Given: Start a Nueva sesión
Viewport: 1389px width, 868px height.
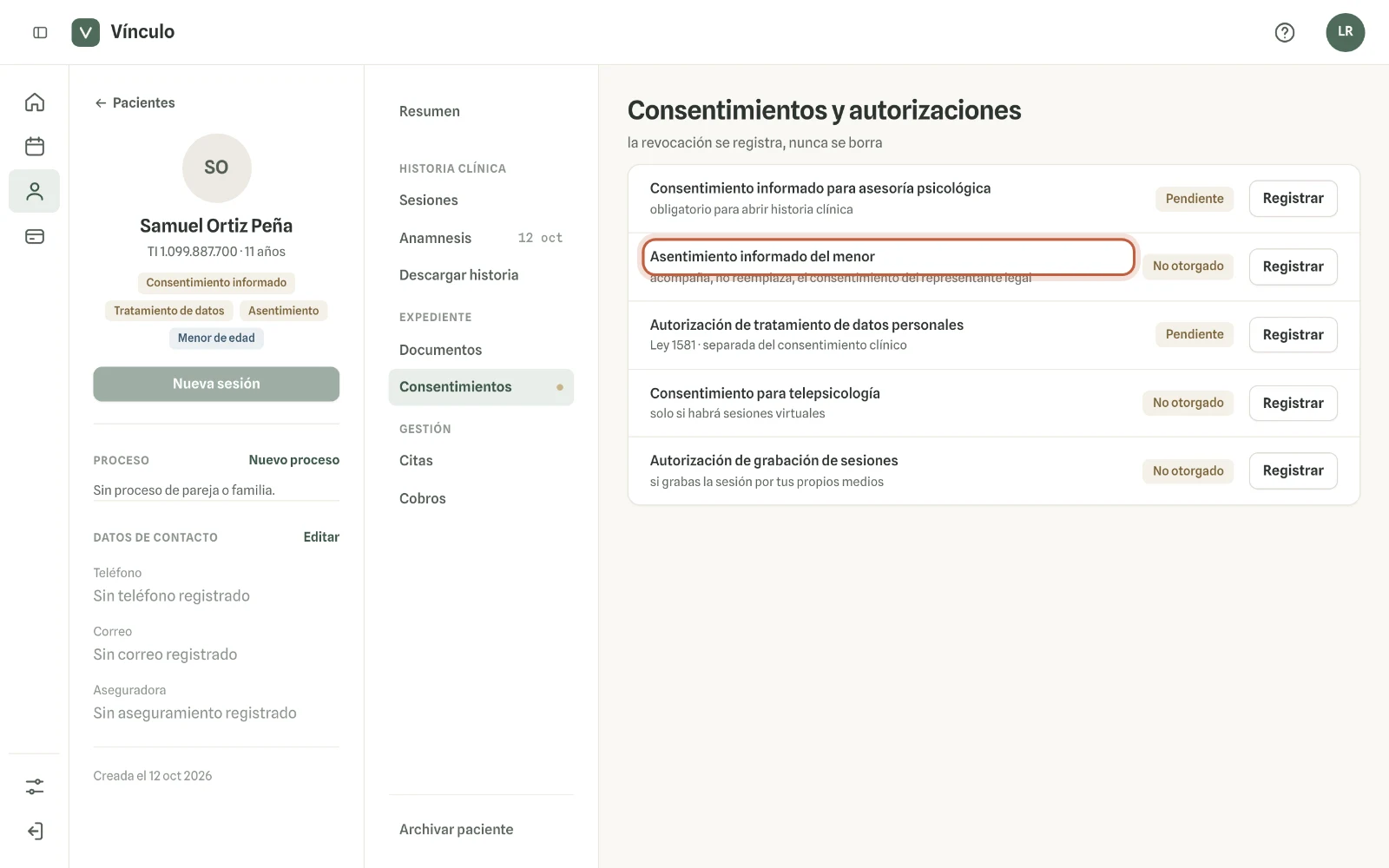Looking at the screenshot, I should (x=216, y=384).
